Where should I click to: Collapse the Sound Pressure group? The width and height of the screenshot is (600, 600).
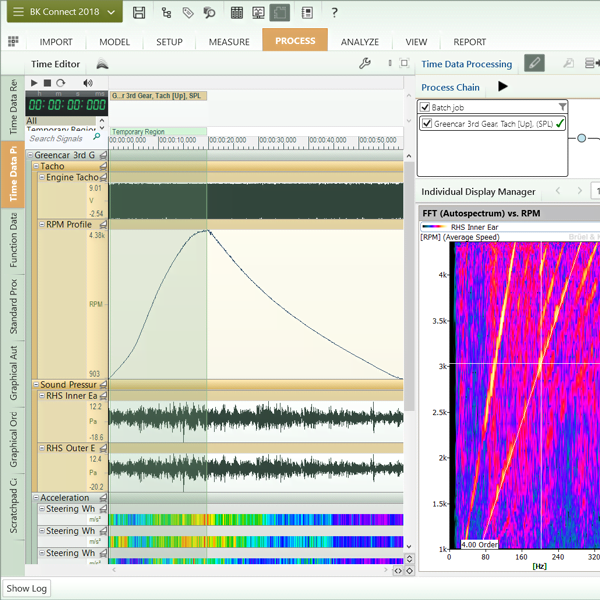36,384
